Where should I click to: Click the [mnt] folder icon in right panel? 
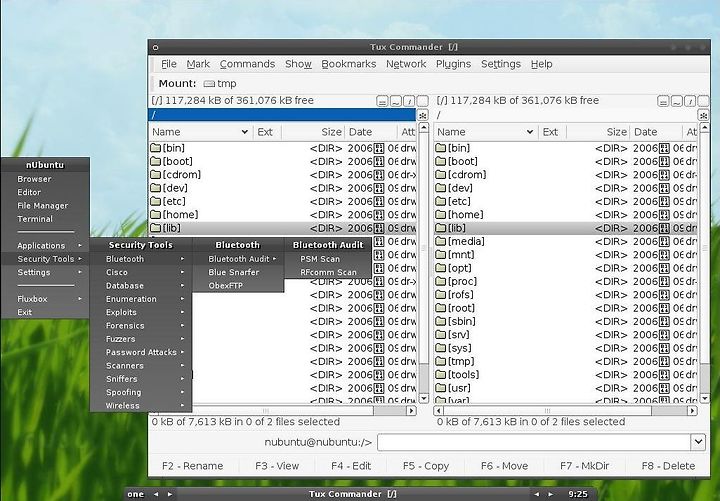click(x=441, y=254)
